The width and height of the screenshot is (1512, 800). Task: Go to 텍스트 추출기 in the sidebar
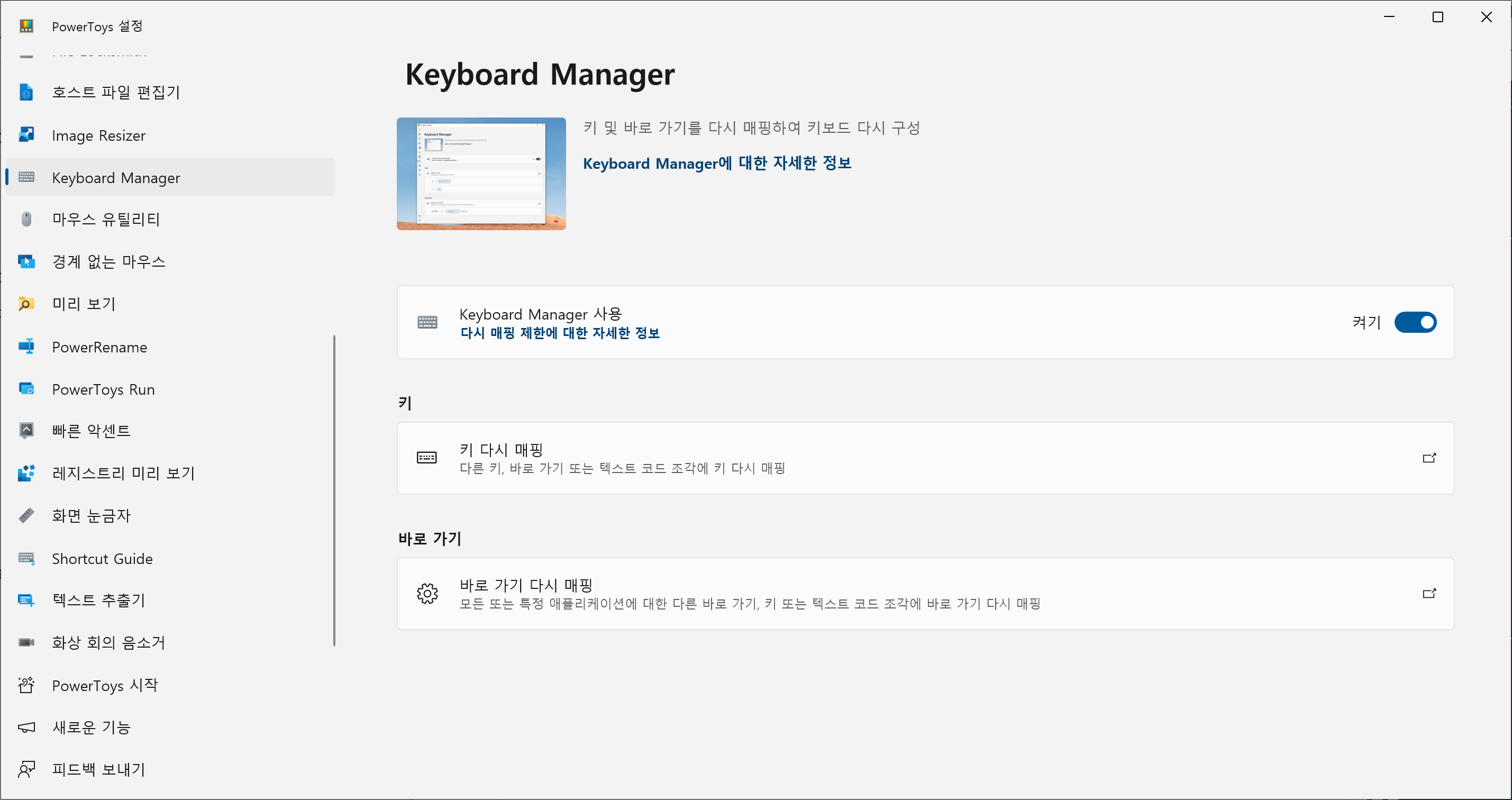98,601
